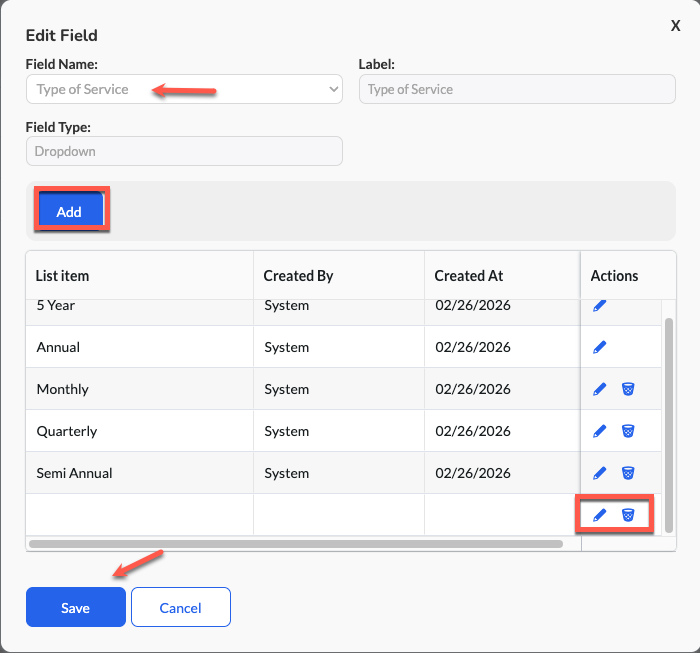Edit the blank new list row
The height and width of the screenshot is (653, 700).
(599, 515)
